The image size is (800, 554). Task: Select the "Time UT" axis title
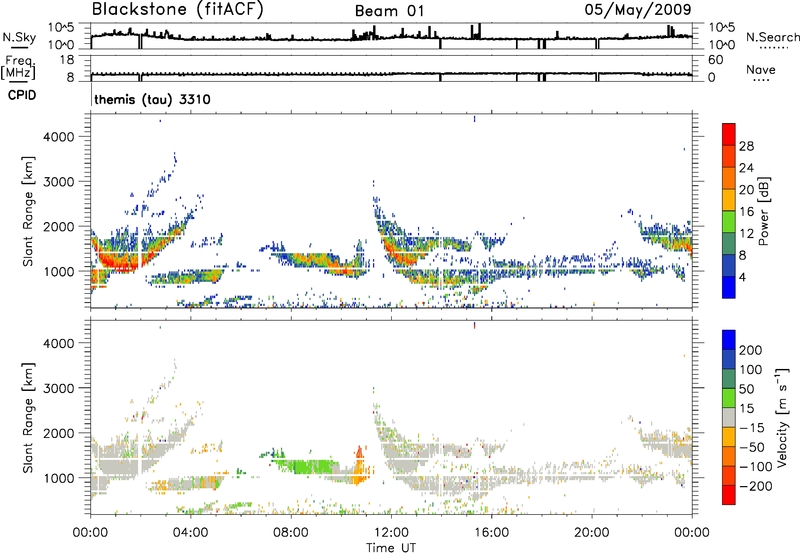(391, 548)
